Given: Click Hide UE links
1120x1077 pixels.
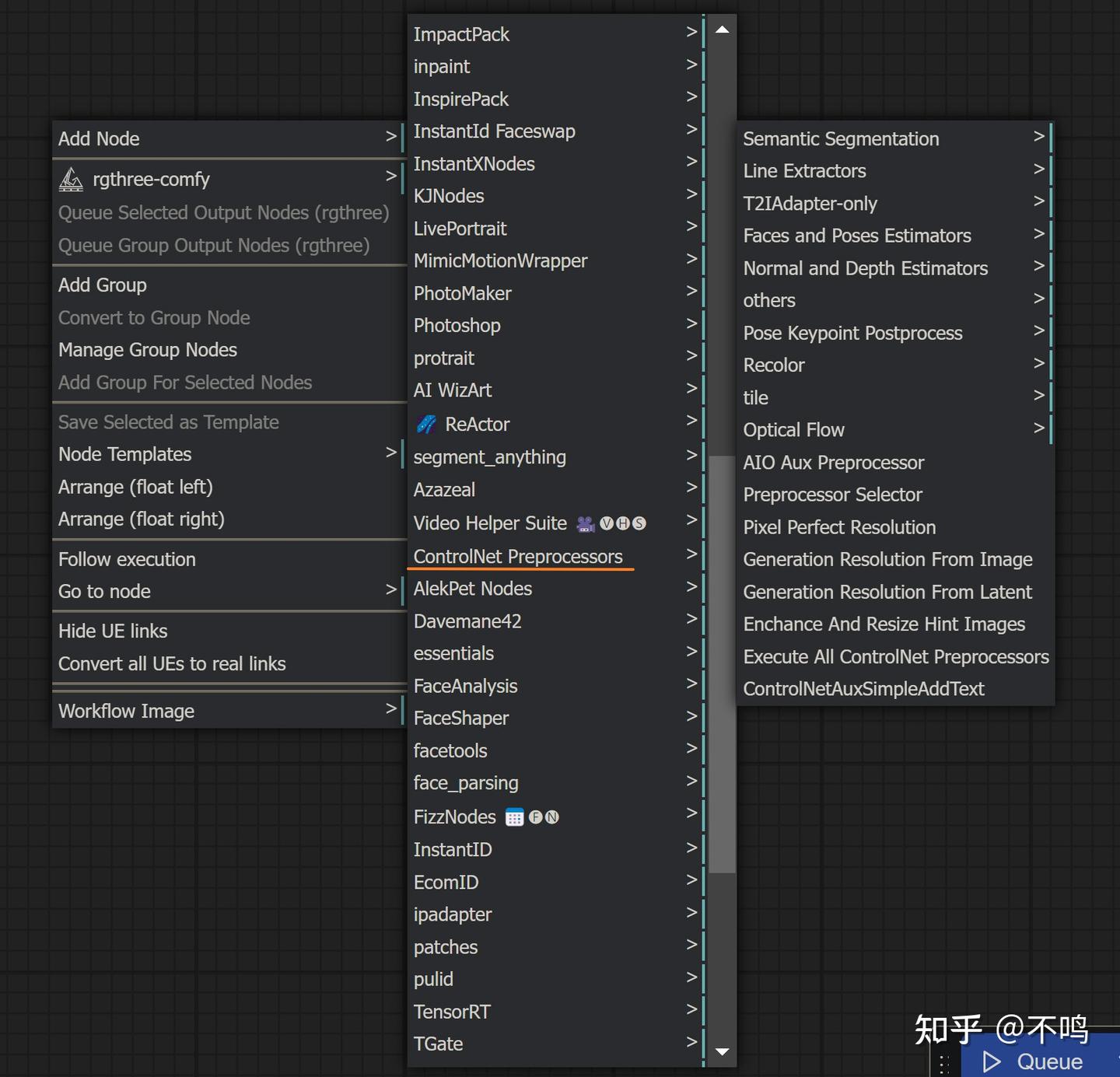Looking at the screenshot, I should 229,631.
